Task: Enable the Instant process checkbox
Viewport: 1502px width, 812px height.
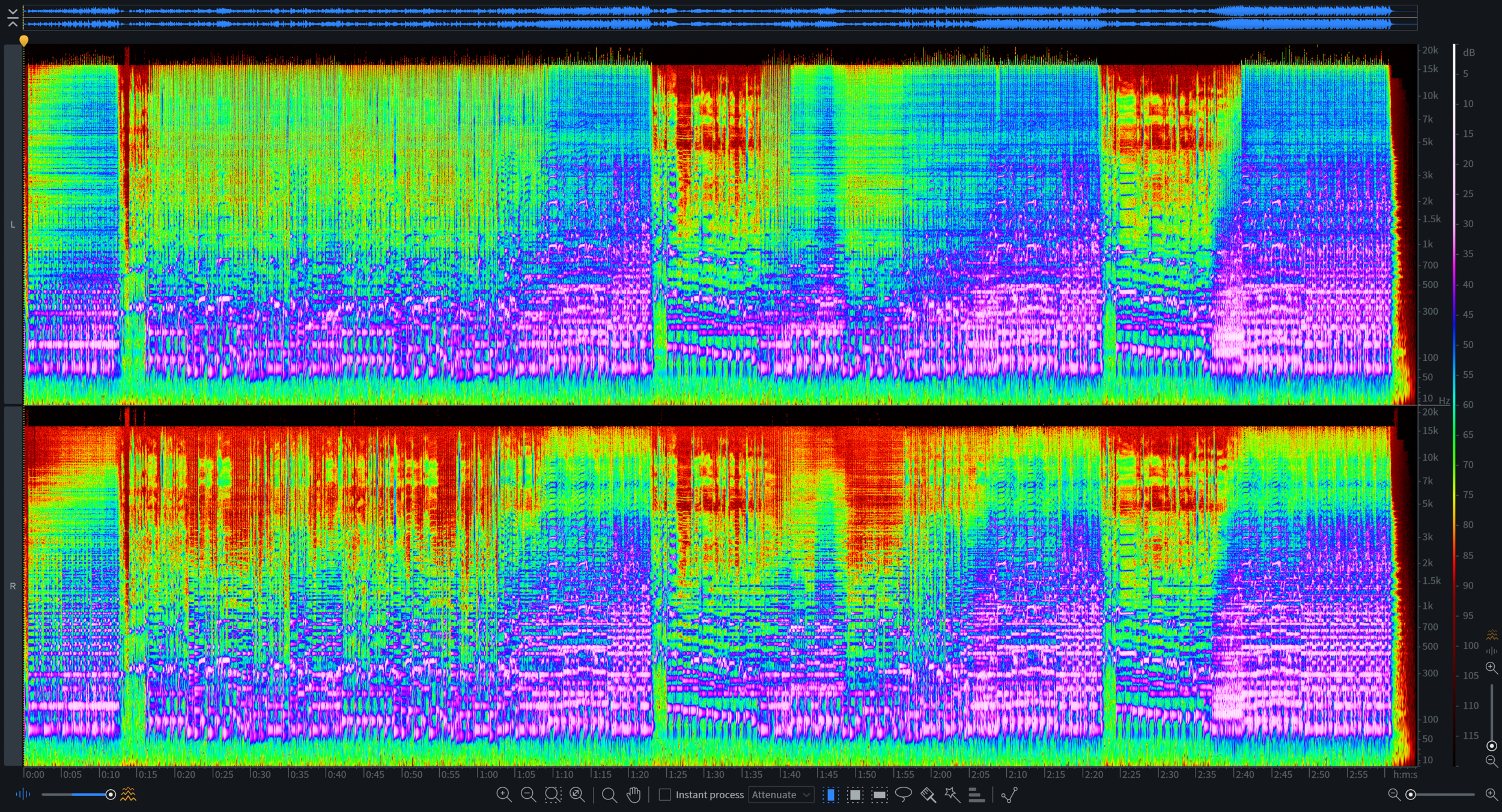Action: (664, 795)
